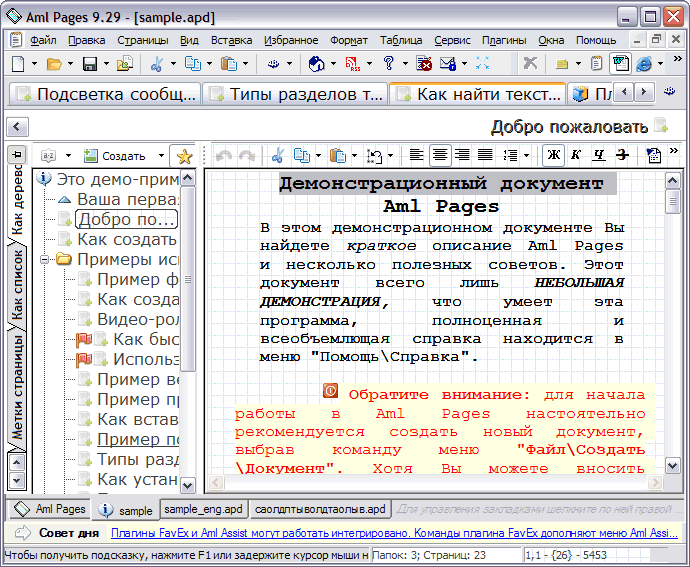Select the sample_eng.apd document tab
690x567 pixels.
[203, 509]
